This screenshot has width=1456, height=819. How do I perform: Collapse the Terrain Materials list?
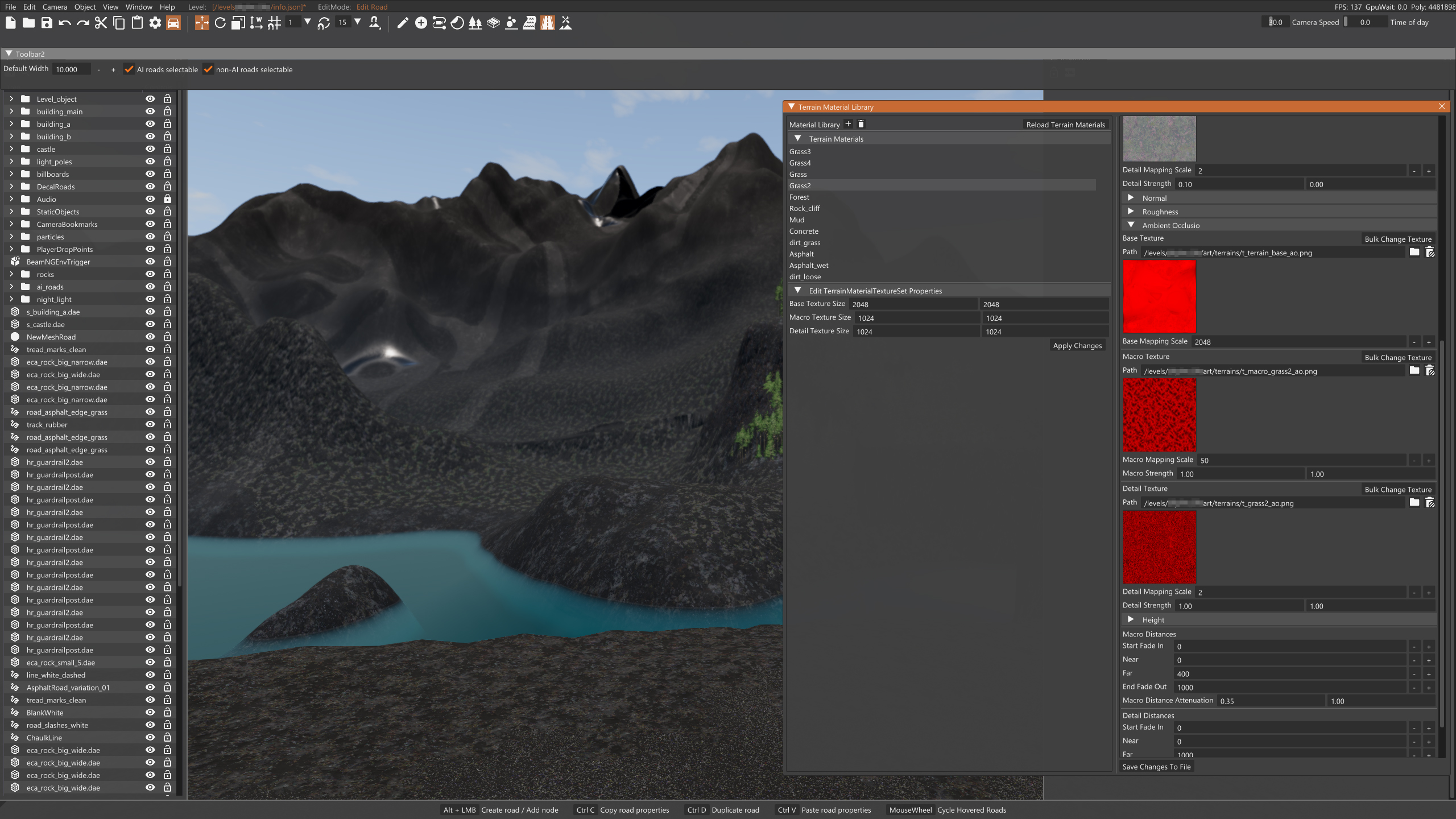798,138
